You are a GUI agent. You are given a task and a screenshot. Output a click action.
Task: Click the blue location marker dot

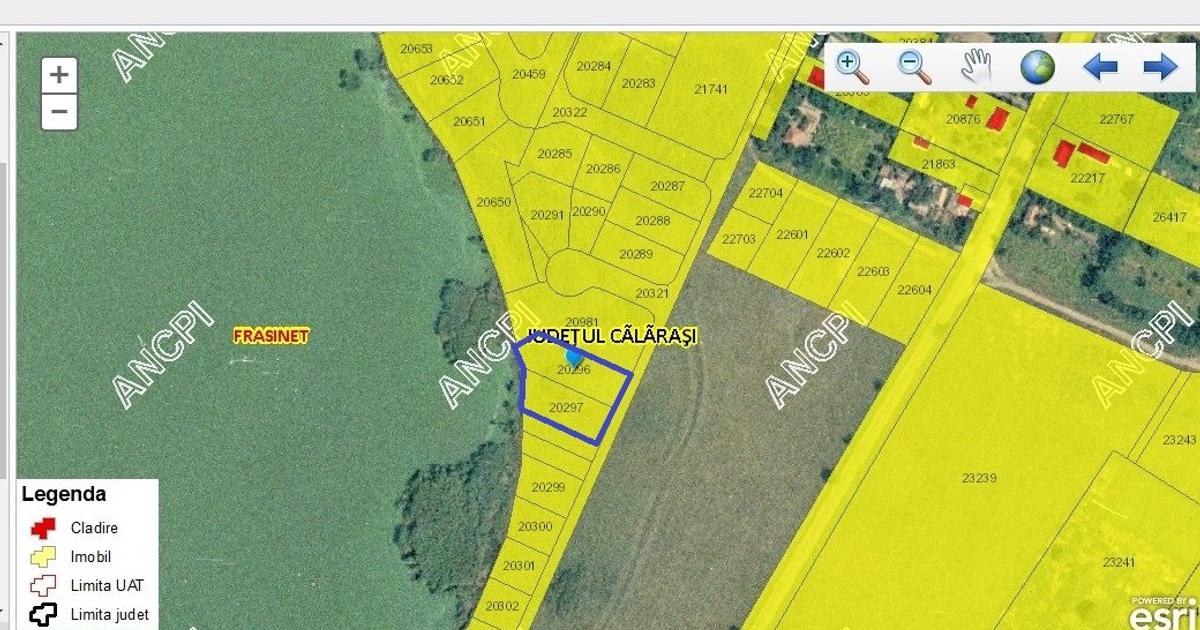pos(573,355)
